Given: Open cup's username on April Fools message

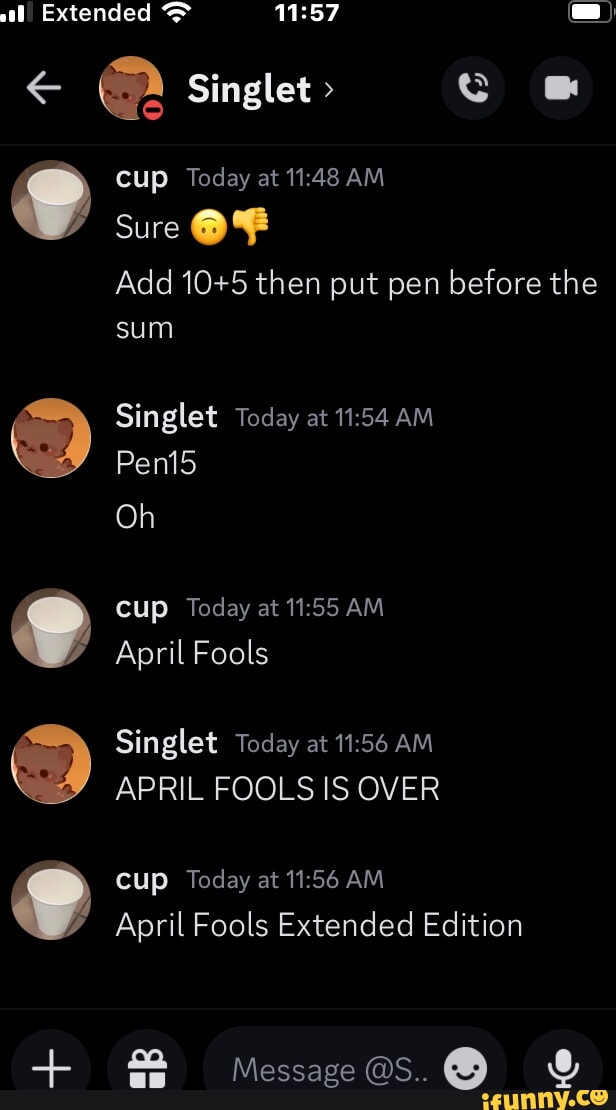Looking at the screenshot, I should pos(141,607).
